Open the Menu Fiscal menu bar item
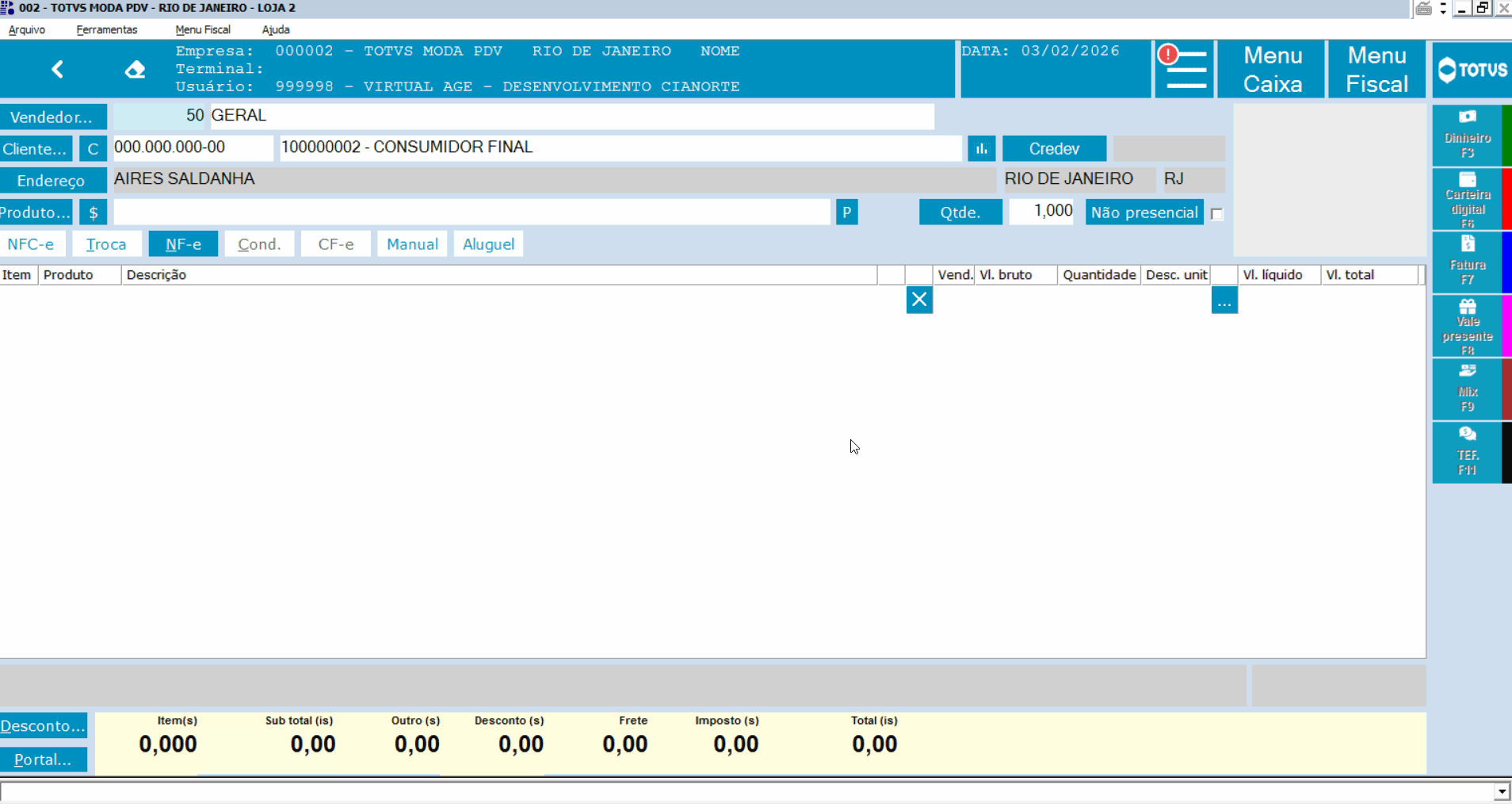Viewport: 1512px width, 804px height. click(203, 29)
